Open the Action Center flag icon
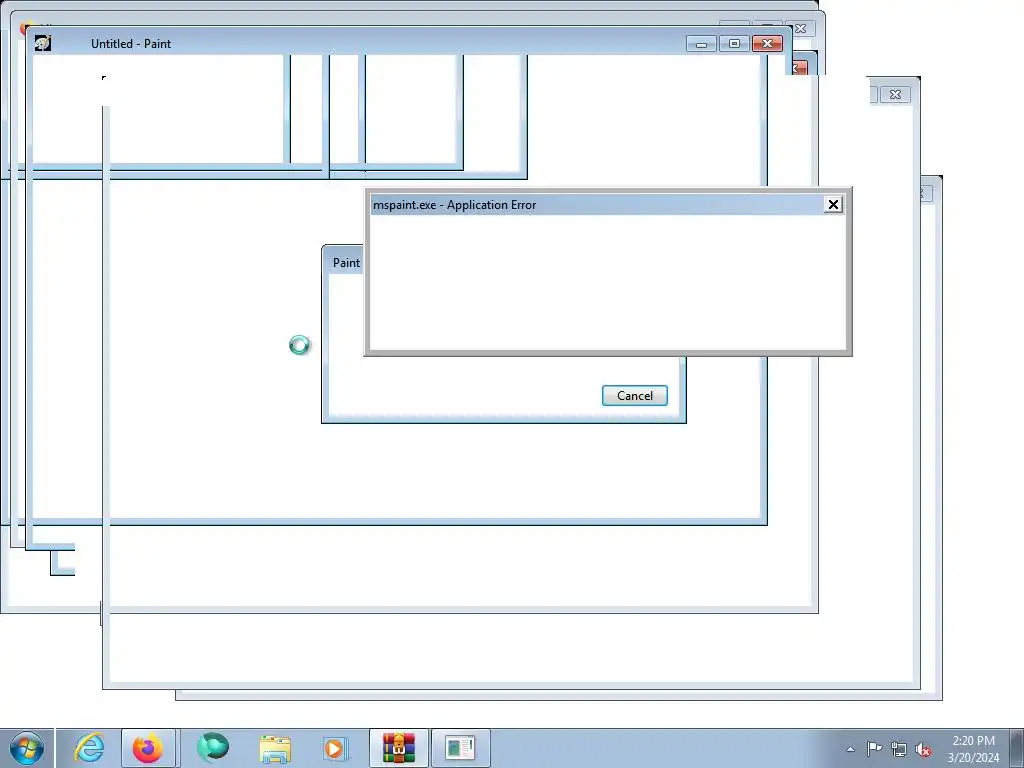Viewport: 1024px width, 768px height. [x=874, y=749]
